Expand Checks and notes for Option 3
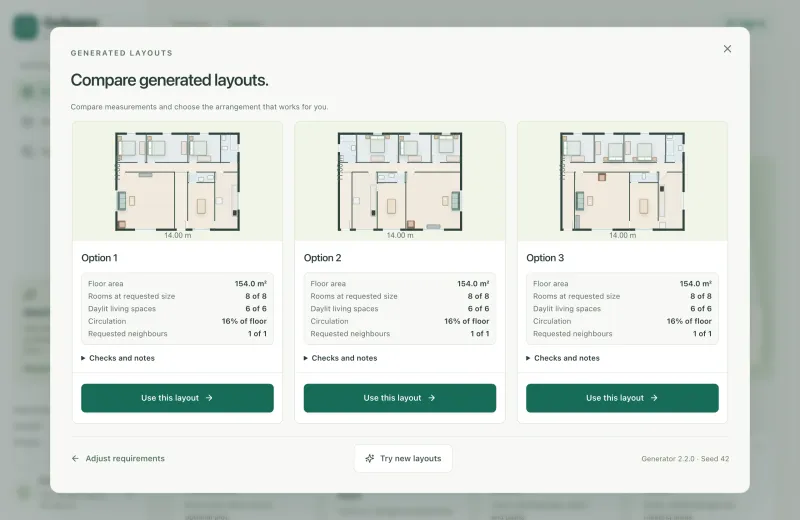The image size is (800, 520). coord(563,358)
